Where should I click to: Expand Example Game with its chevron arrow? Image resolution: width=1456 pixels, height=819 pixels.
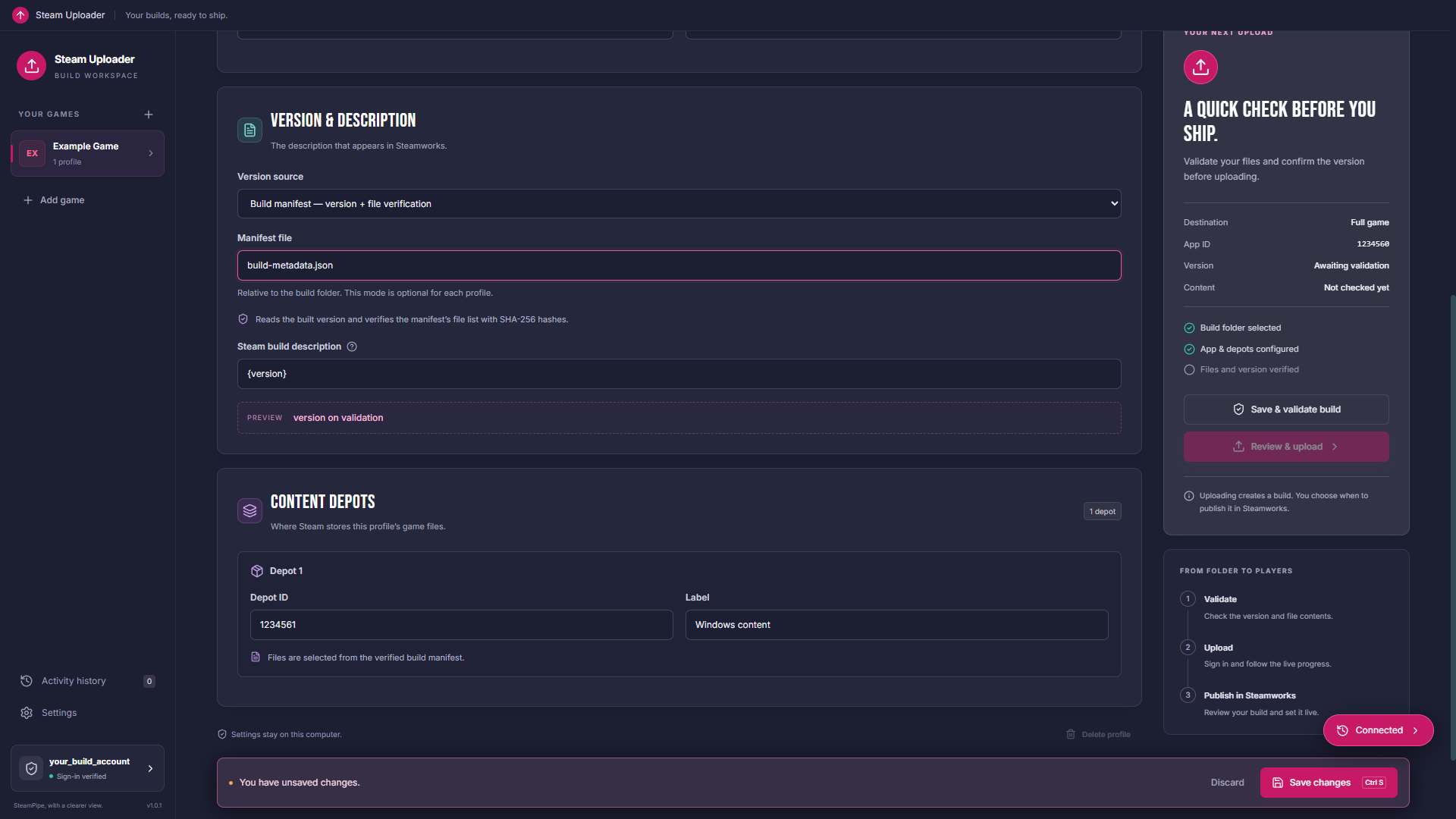151,153
